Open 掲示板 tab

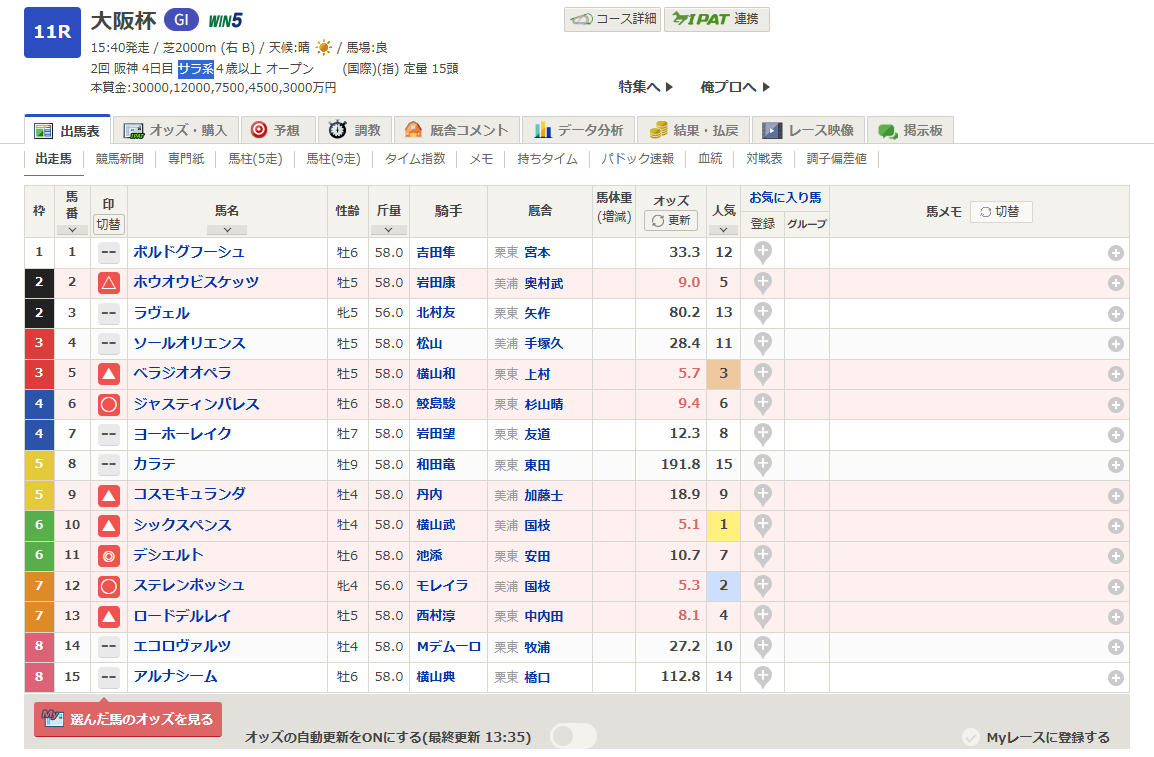tap(910, 130)
